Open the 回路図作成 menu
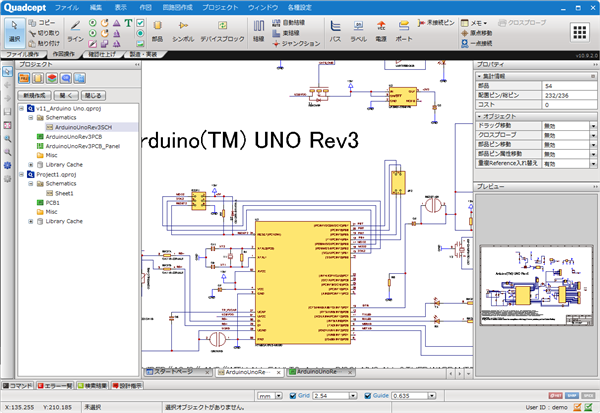This screenshot has height=413, width=600. tap(178, 7)
